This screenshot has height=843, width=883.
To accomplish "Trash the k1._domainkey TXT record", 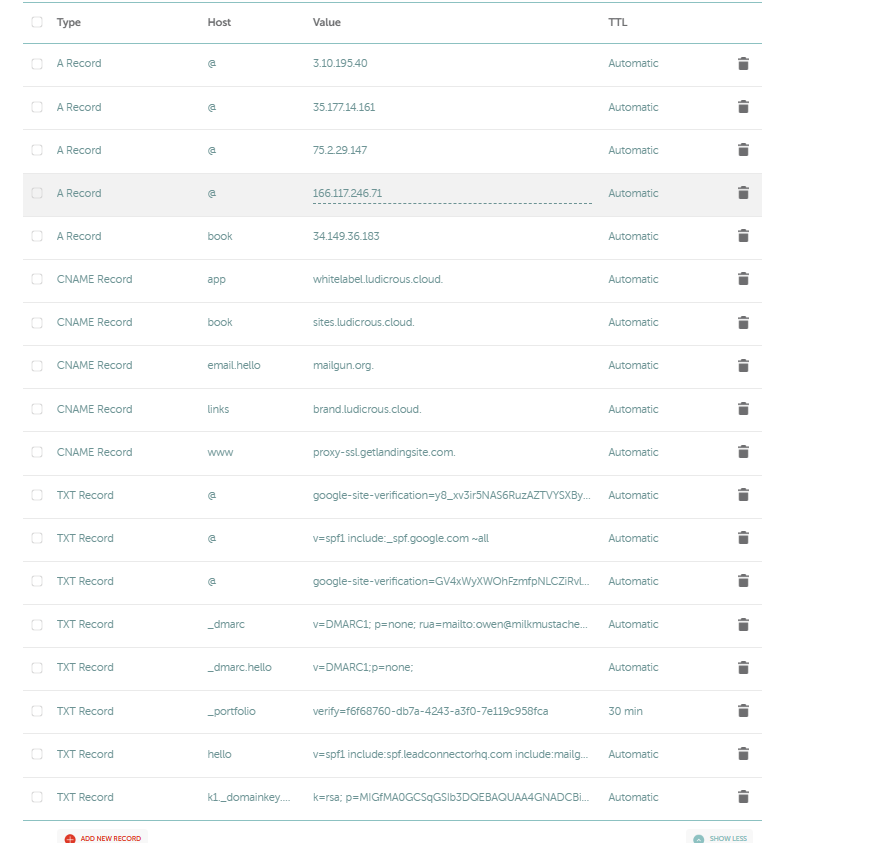I will (743, 797).
